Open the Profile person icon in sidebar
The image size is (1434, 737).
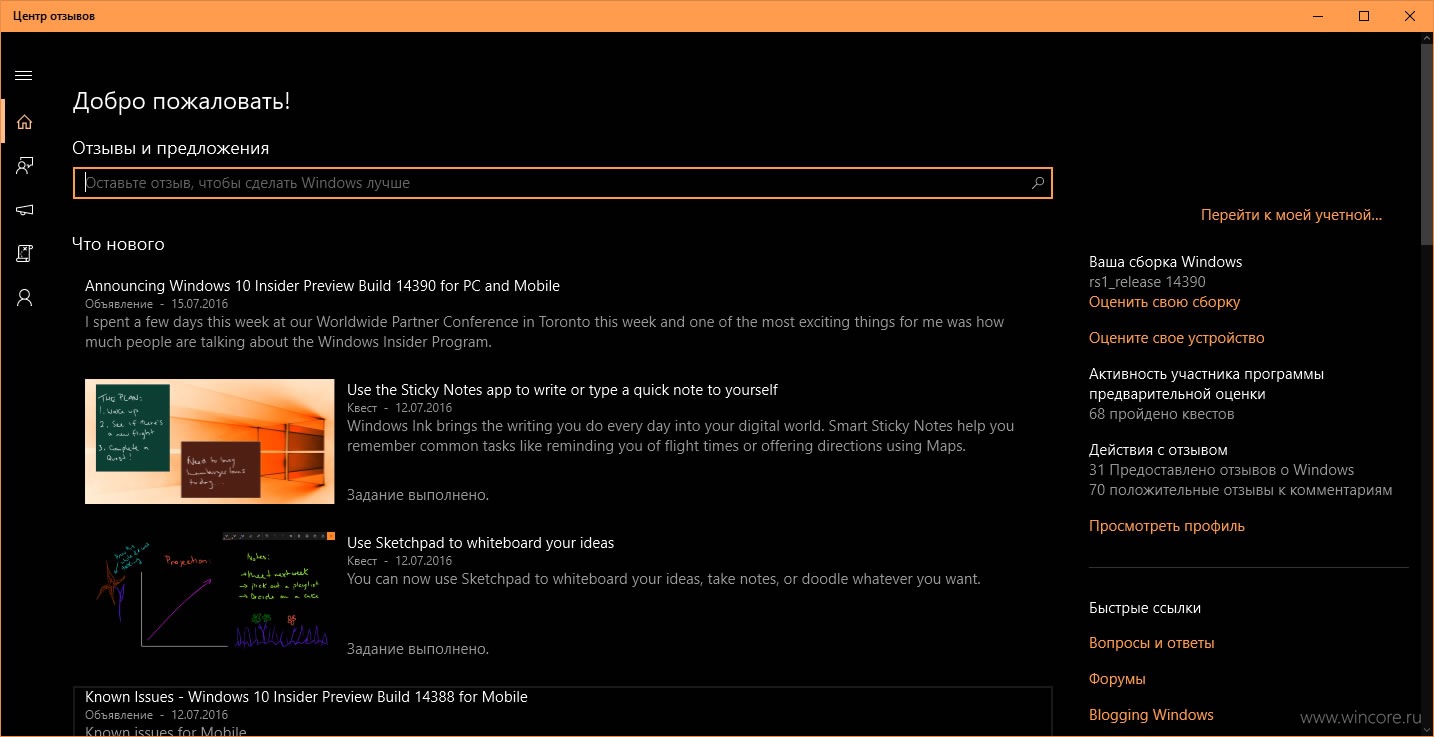(24, 298)
